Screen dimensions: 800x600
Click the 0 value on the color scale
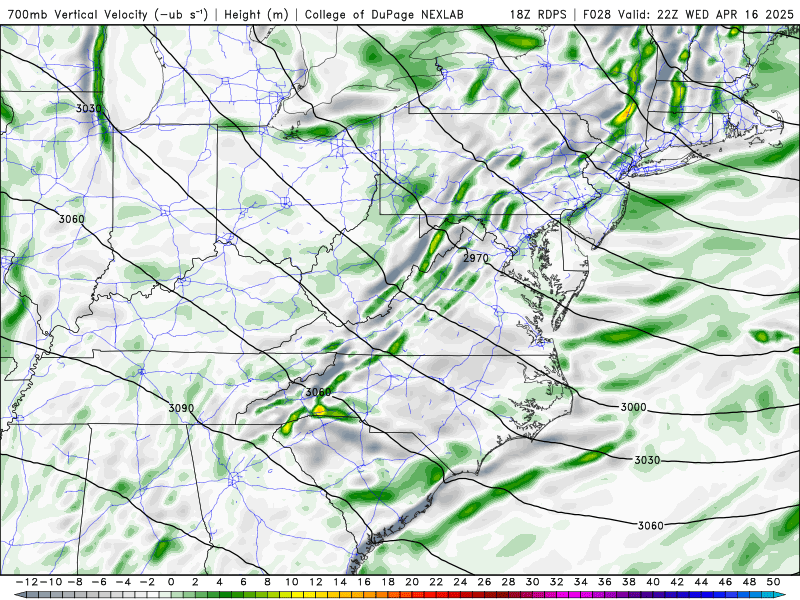(x=171, y=582)
